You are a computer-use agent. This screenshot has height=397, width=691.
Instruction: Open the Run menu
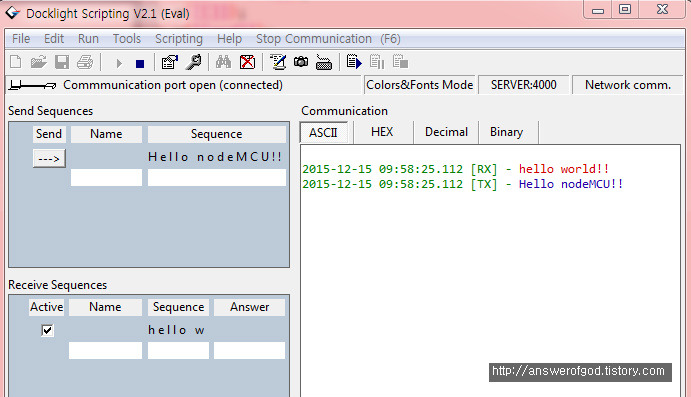[x=88, y=39]
